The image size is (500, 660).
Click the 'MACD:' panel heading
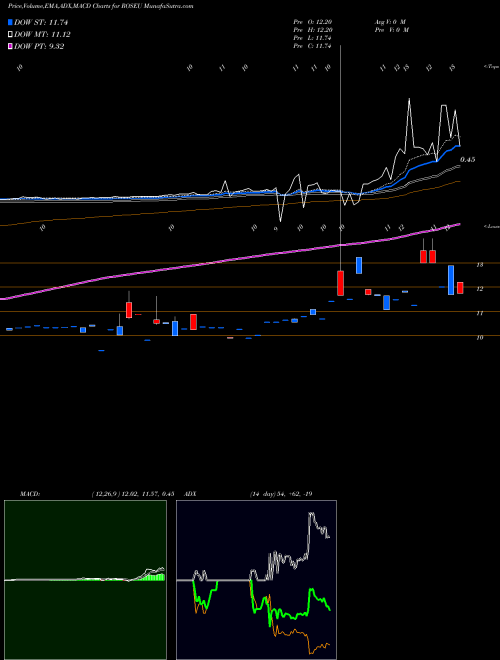[29, 494]
